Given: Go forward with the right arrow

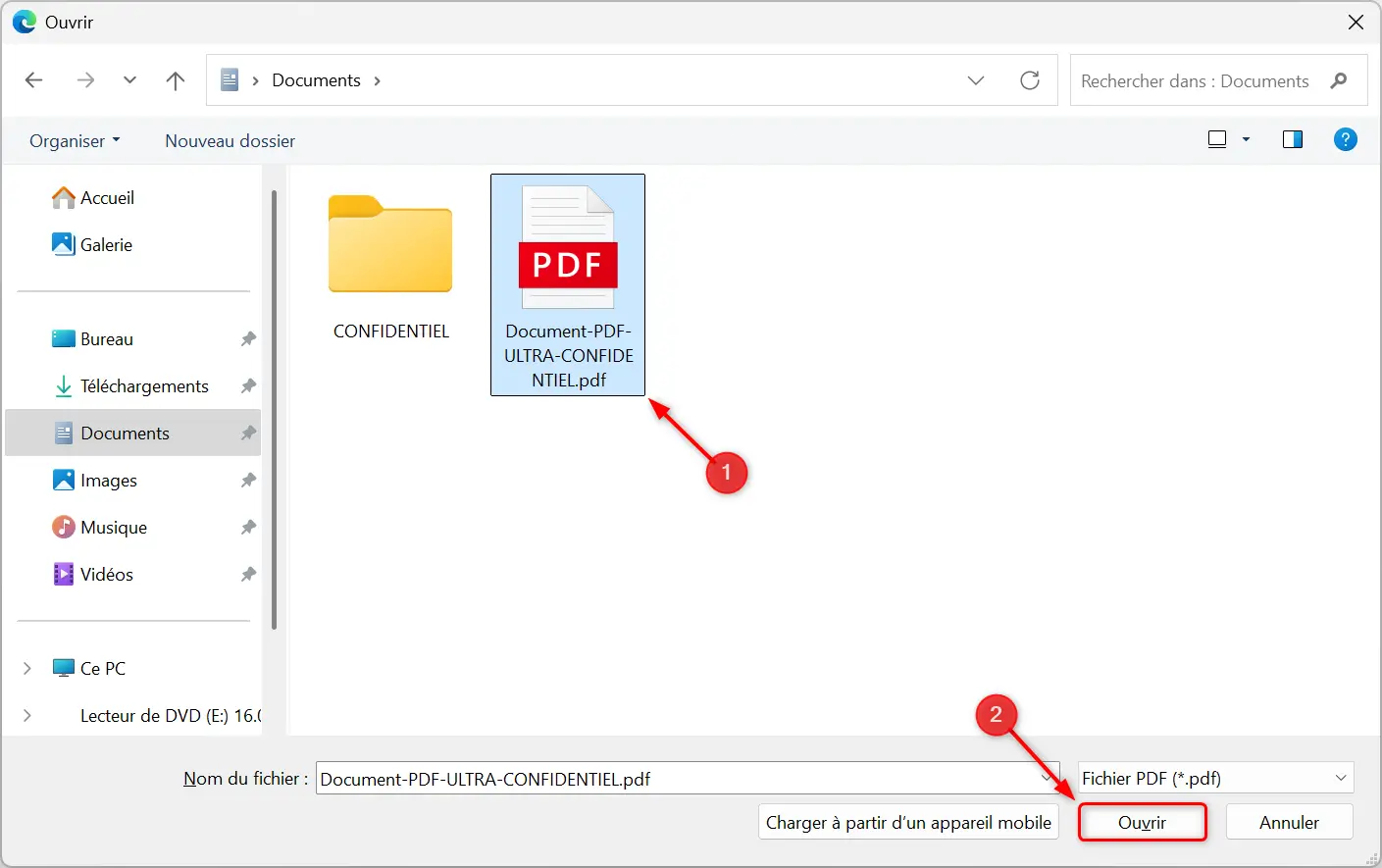Looking at the screenshot, I should (86, 80).
